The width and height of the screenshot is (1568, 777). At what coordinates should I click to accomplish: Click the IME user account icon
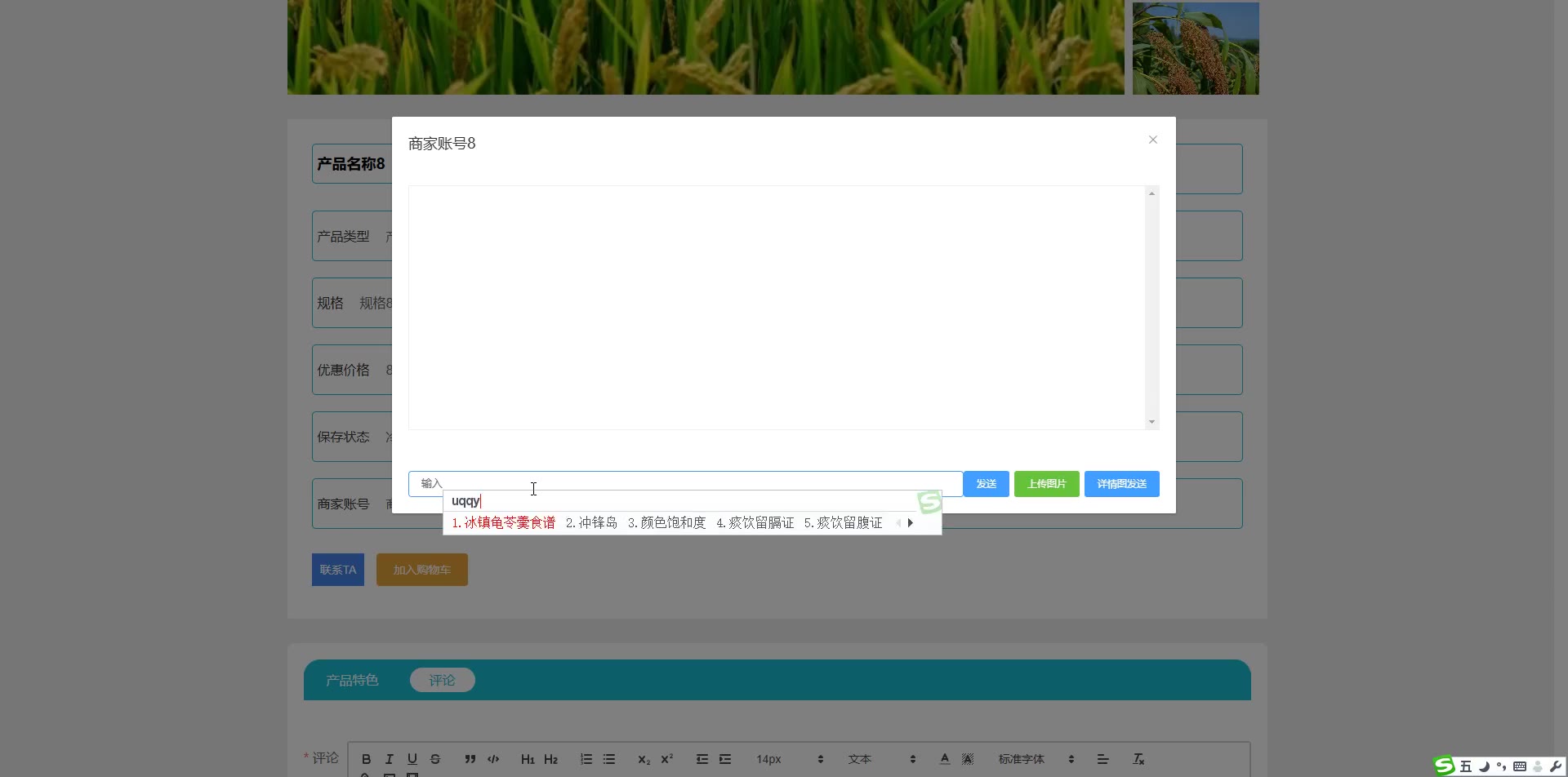(x=1538, y=766)
